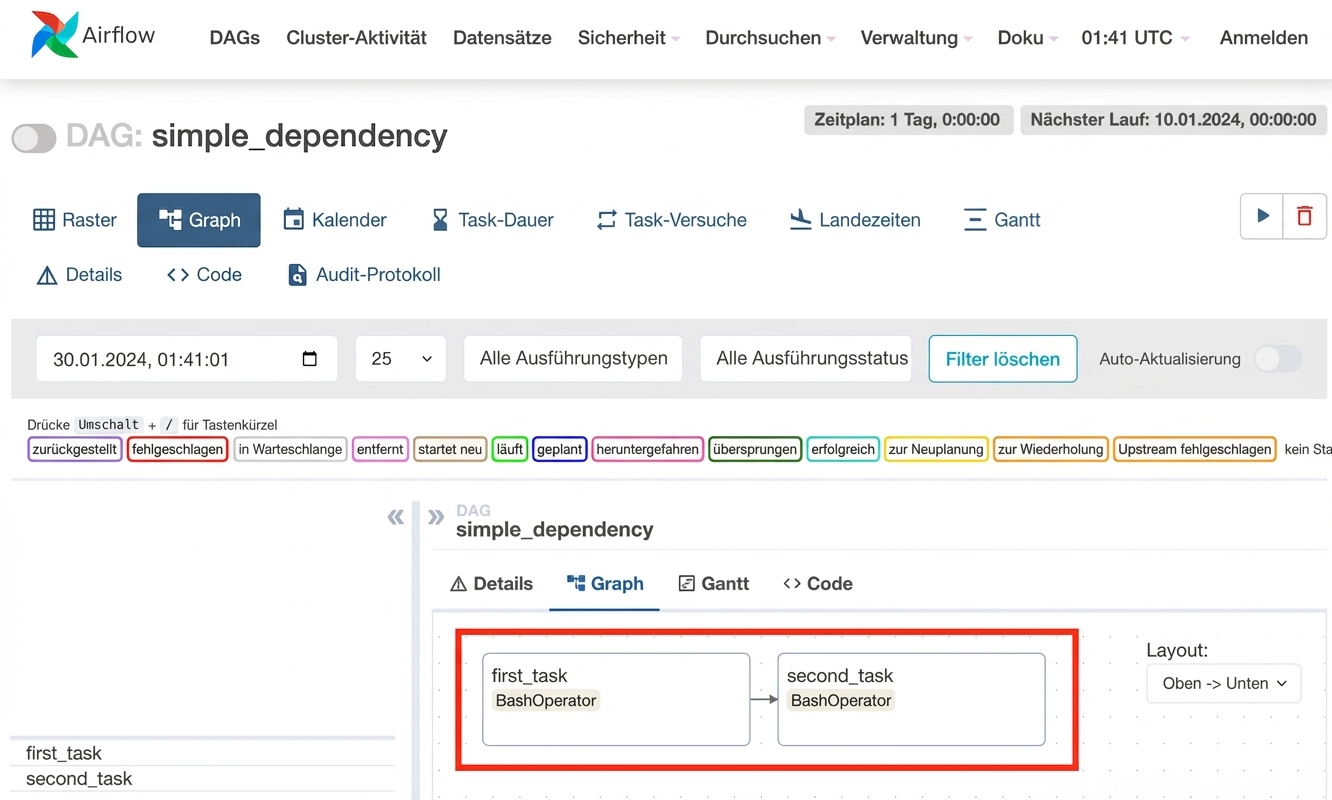
Task: Toggle the DAG pause switch for simple_dependency
Action: (34, 138)
